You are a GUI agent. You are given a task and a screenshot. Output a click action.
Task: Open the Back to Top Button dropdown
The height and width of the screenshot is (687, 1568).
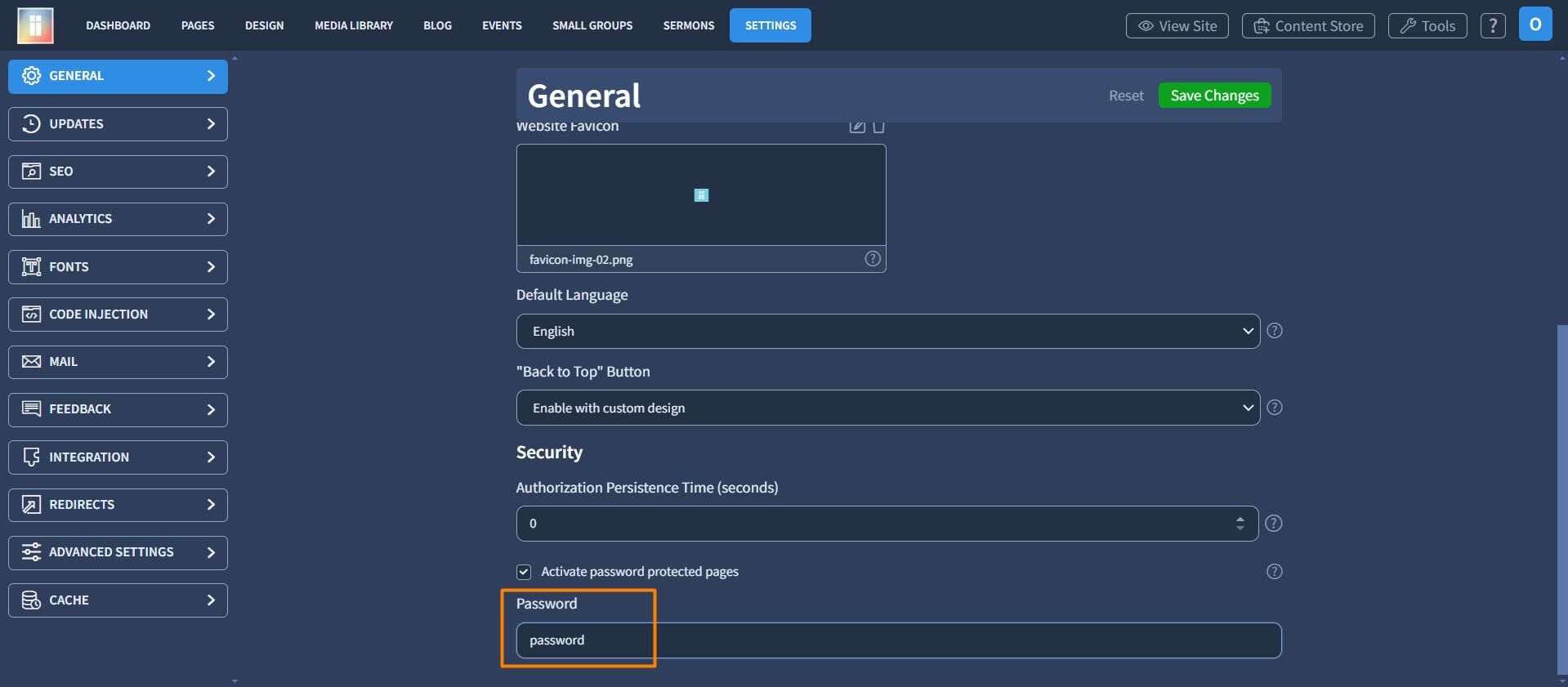point(888,408)
